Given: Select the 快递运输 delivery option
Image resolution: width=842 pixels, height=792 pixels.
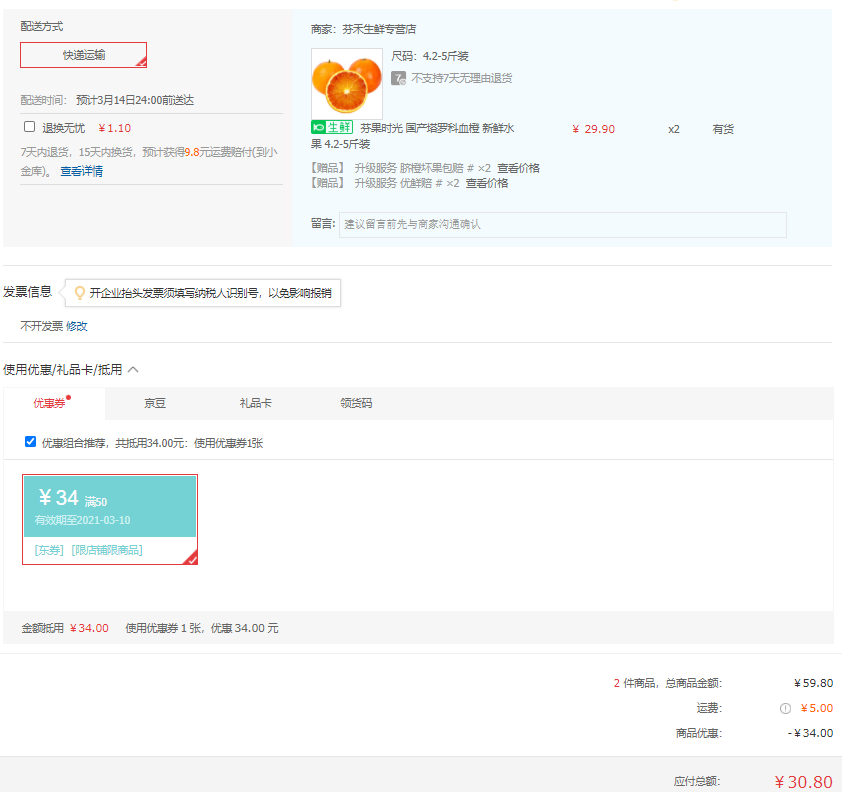Looking at the screenshot, I should (84, 55).
